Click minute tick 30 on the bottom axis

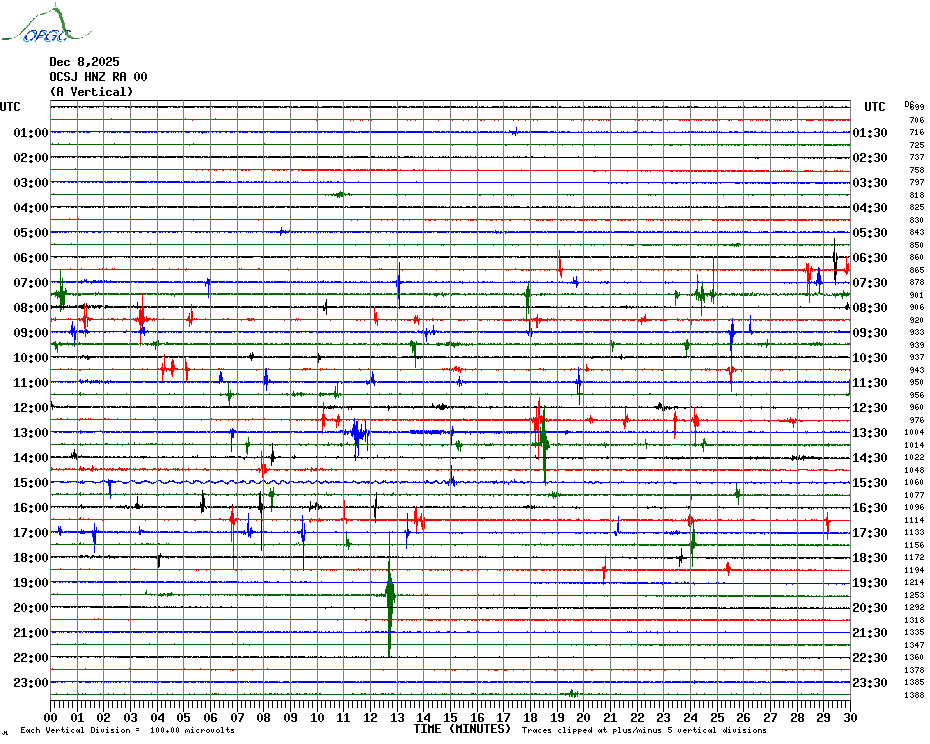click(849, 717)
